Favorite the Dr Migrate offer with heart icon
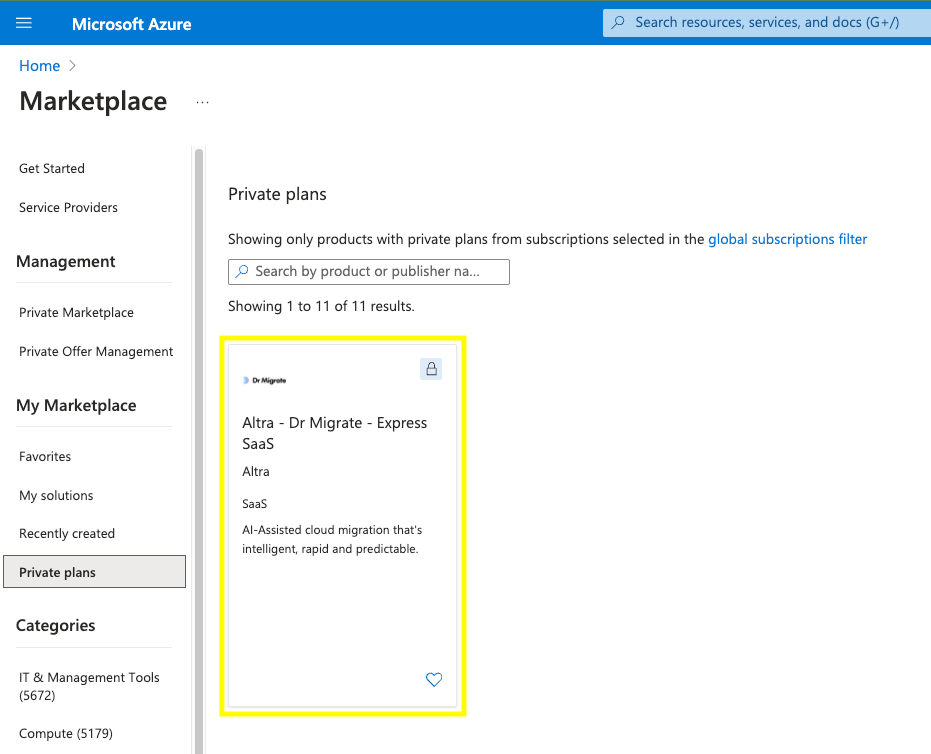 pos(434,679)
